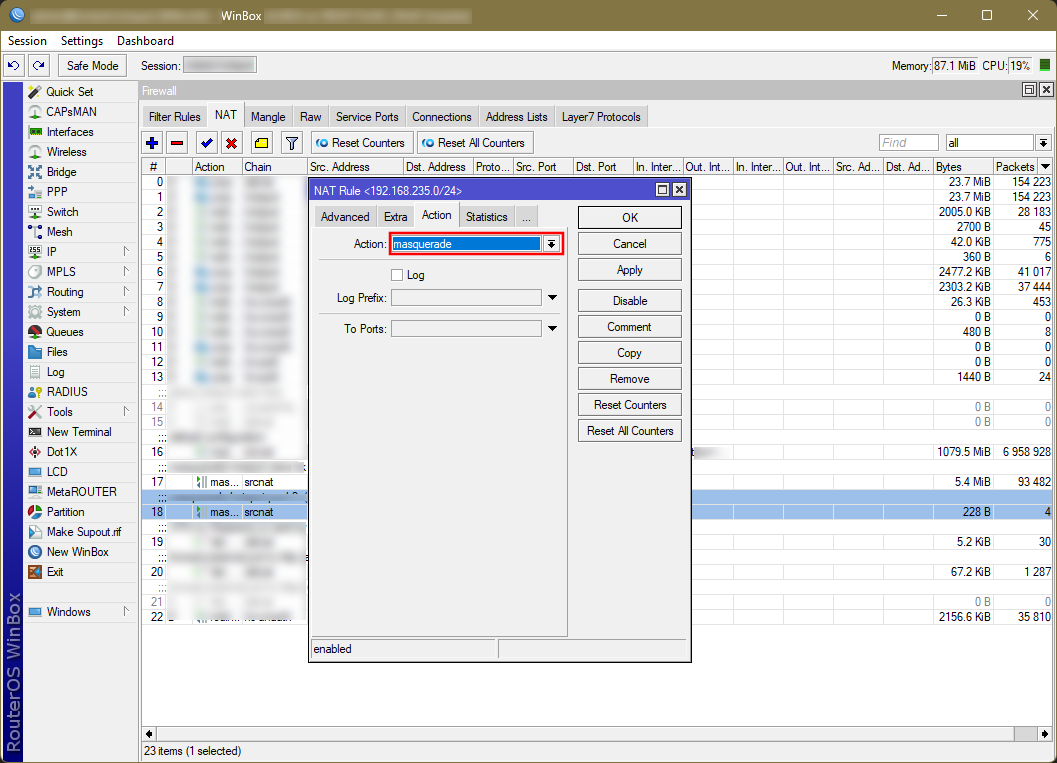This screenshot has height=763, width=1057.
Task: Click the red X disable icon
Action: coord(231,143)
